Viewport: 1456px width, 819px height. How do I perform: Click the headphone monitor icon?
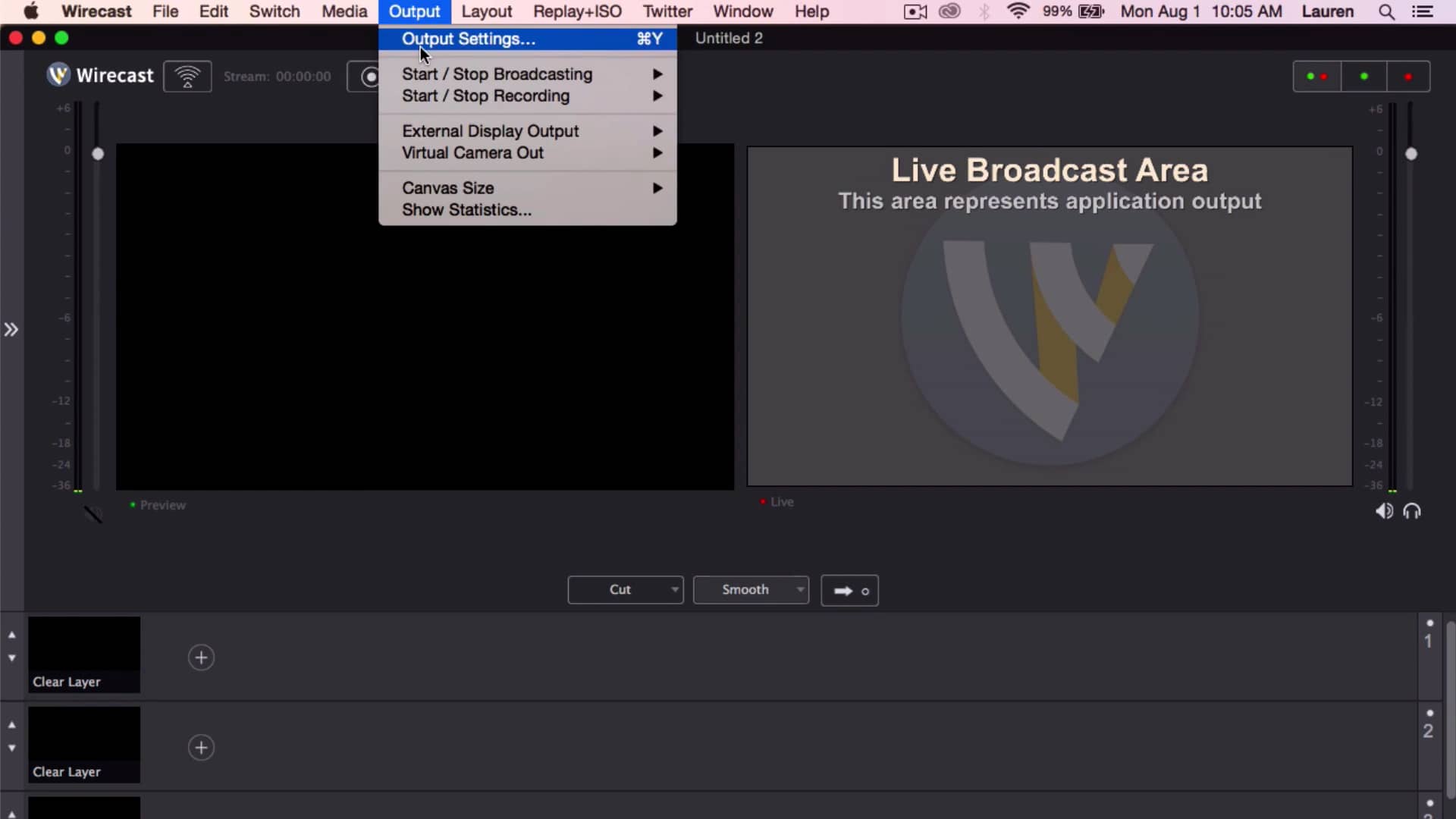tap(1414, 511)
